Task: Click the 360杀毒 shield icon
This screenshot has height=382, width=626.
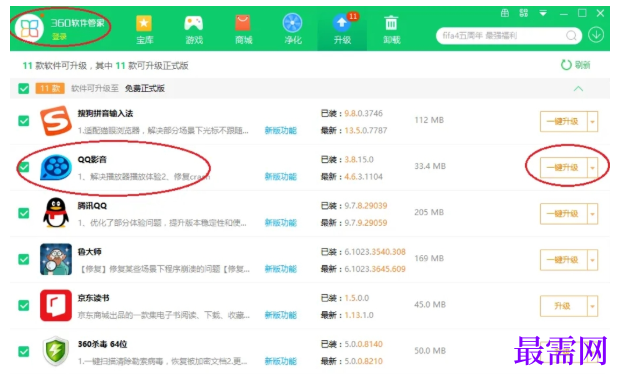Action: (56, 351)
